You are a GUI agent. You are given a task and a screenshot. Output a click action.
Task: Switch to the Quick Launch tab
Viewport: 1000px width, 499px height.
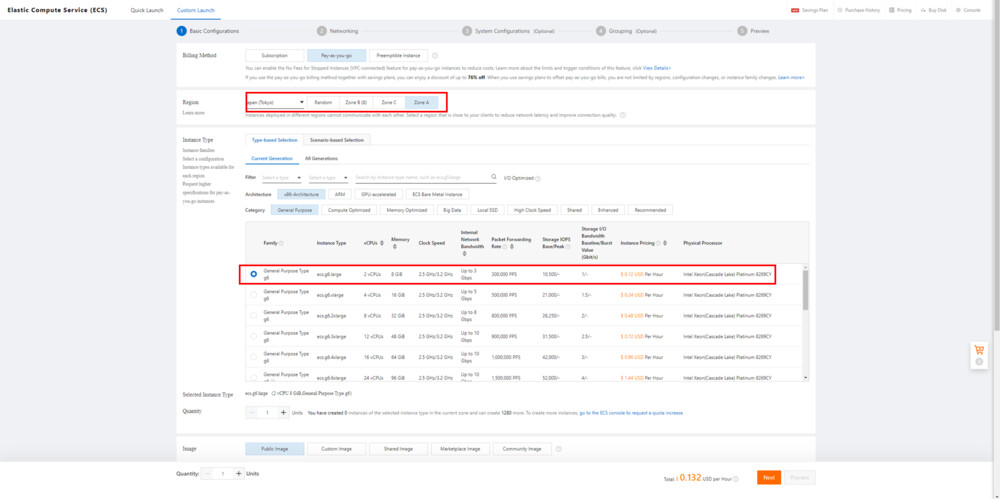point(147,10)
